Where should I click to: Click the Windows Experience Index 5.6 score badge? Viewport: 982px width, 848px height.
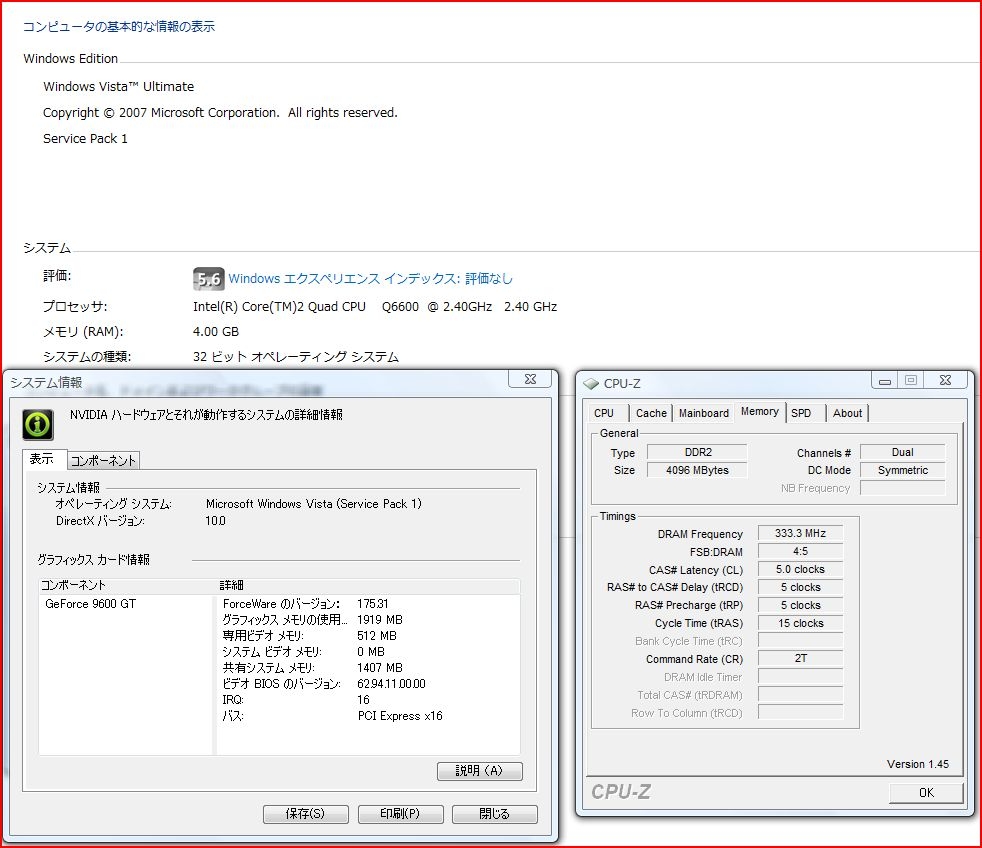pos(208,279)
